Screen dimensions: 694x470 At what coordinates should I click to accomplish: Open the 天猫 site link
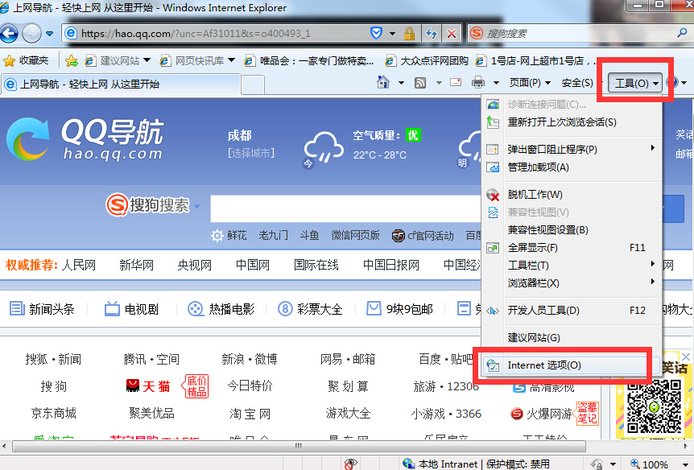(x=148, y=386)
